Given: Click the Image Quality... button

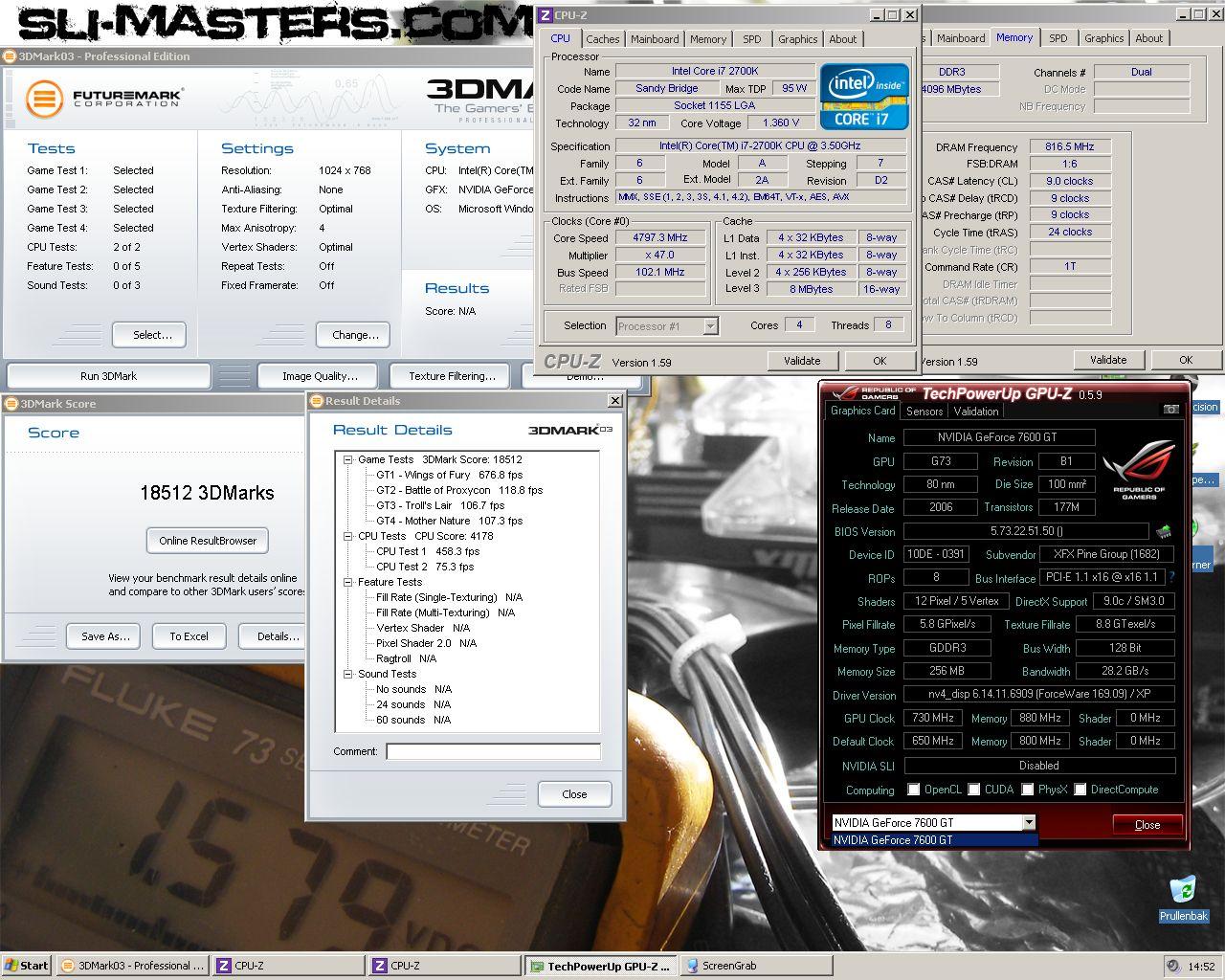Looking at the screenshot, I should [x=320, y=376].
